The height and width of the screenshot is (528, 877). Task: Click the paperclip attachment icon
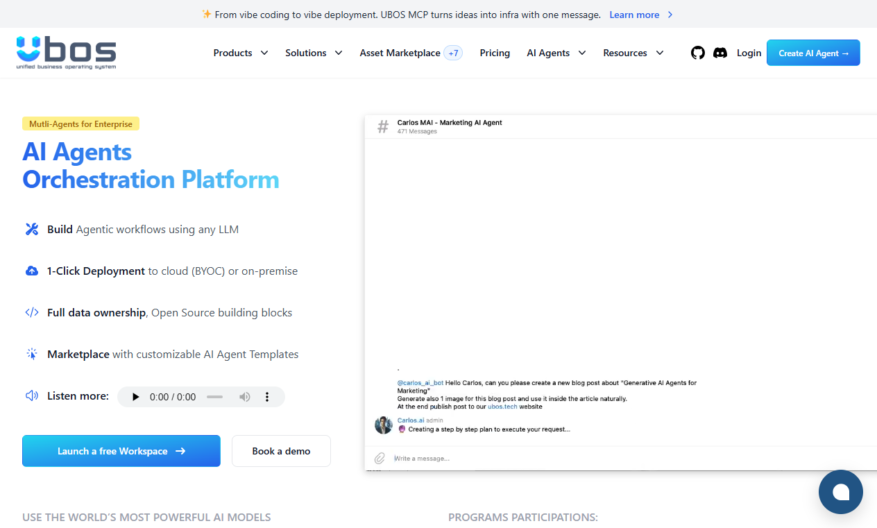[x=380, y=458]
